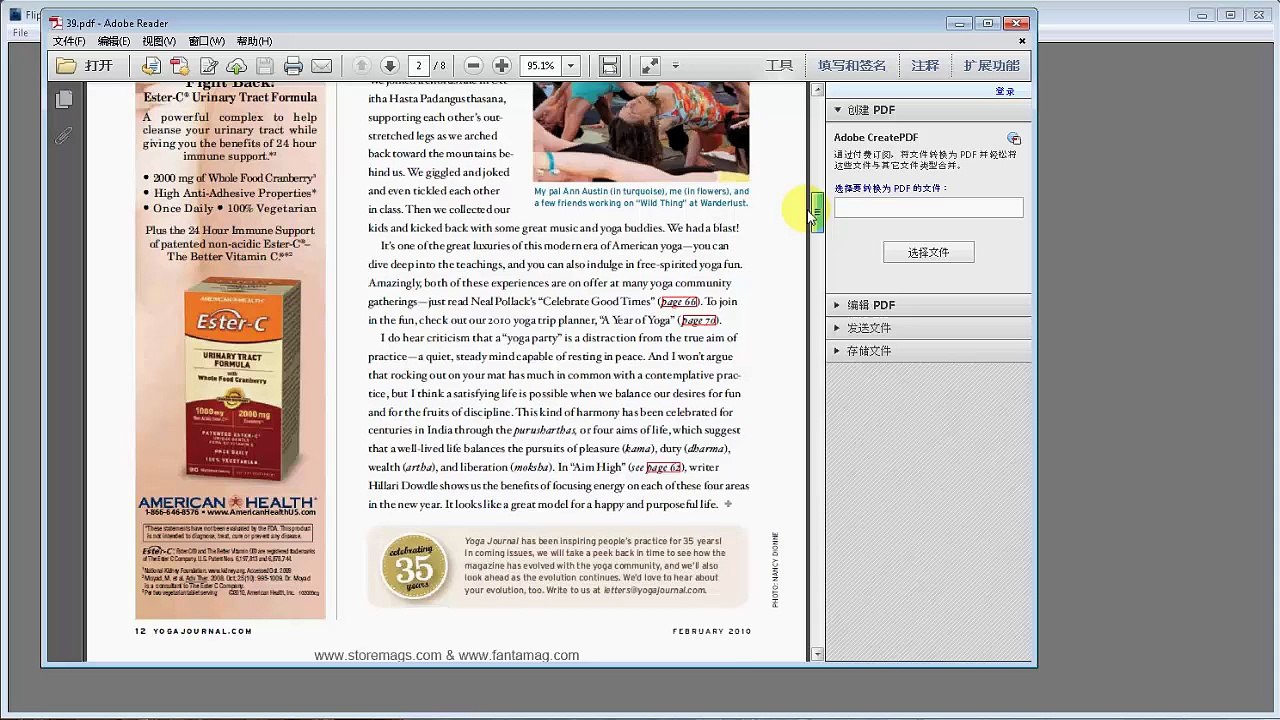1280x720 pixels.
Task: Open the 文件(F) menu
Action: (x=69, y=41)
